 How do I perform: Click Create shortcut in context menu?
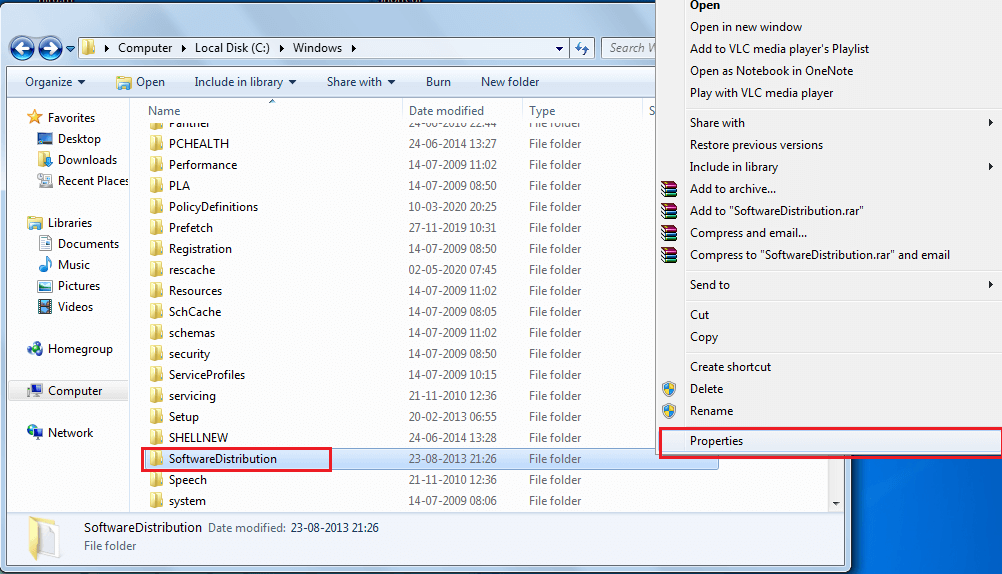(x=730, y=367)
